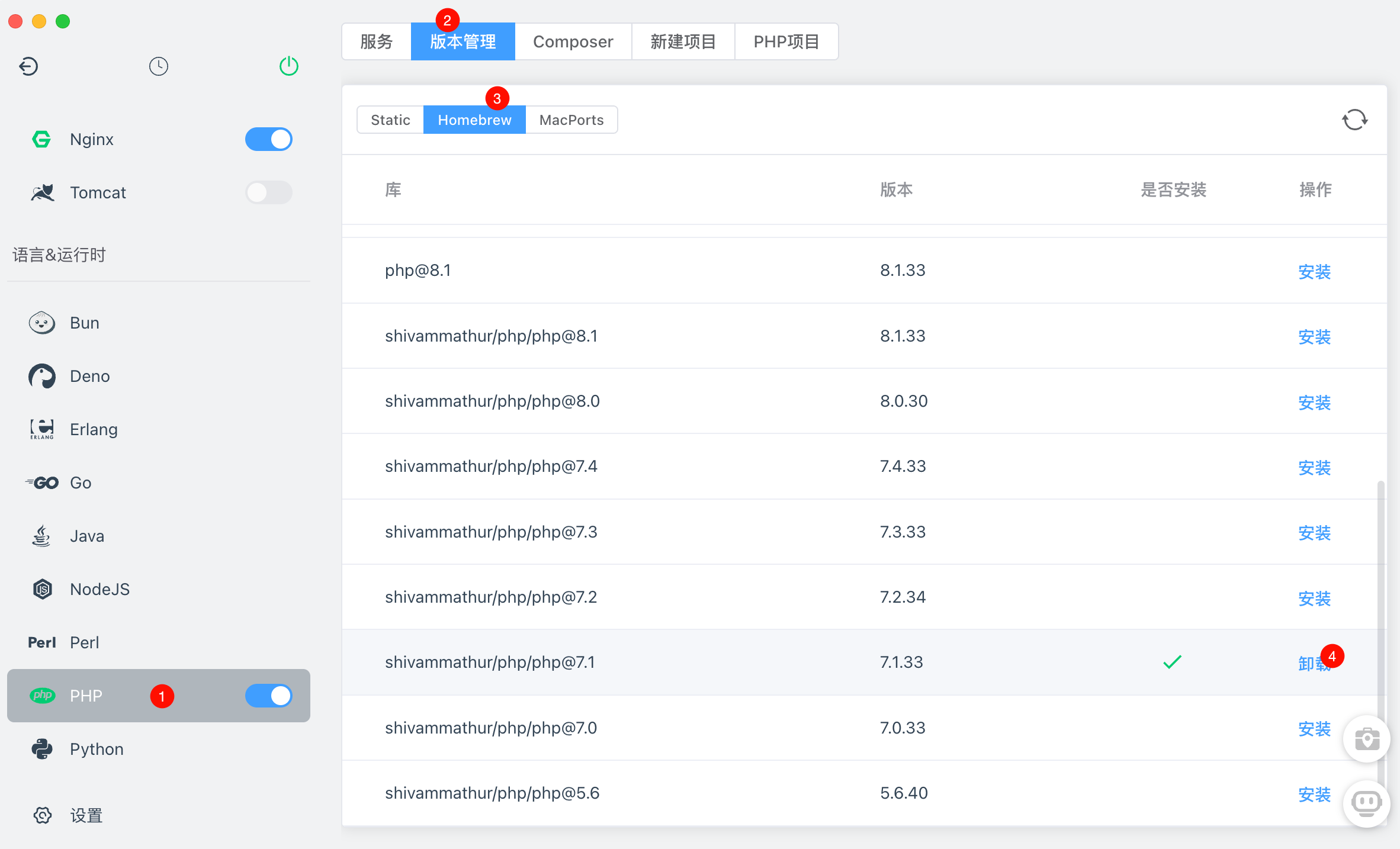1400x849 pixels.
Task: Install php@8.1 via 安装 link
Action: point(1315,271)
